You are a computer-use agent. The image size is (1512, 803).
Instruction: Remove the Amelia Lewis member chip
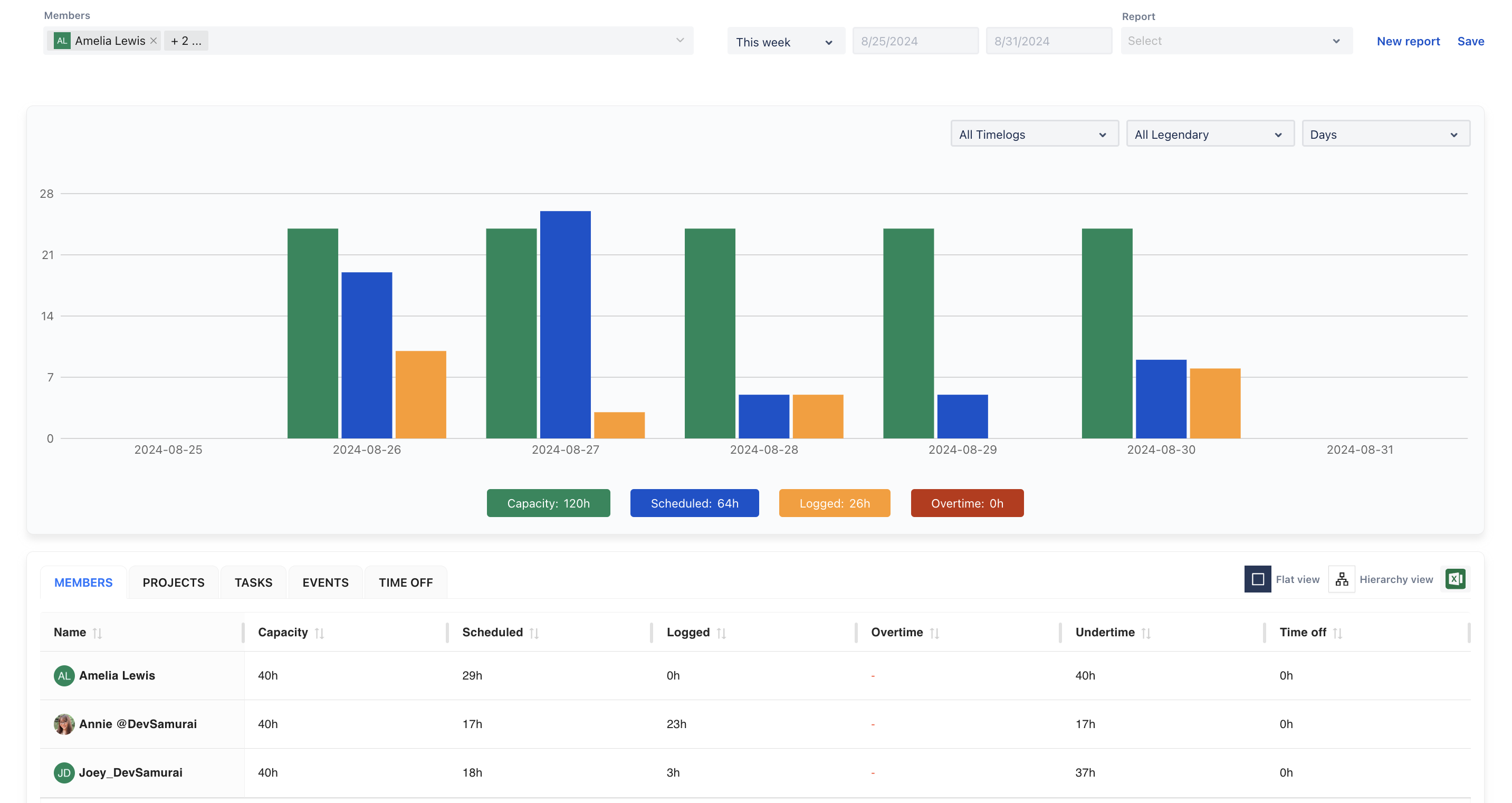point(154,41)
